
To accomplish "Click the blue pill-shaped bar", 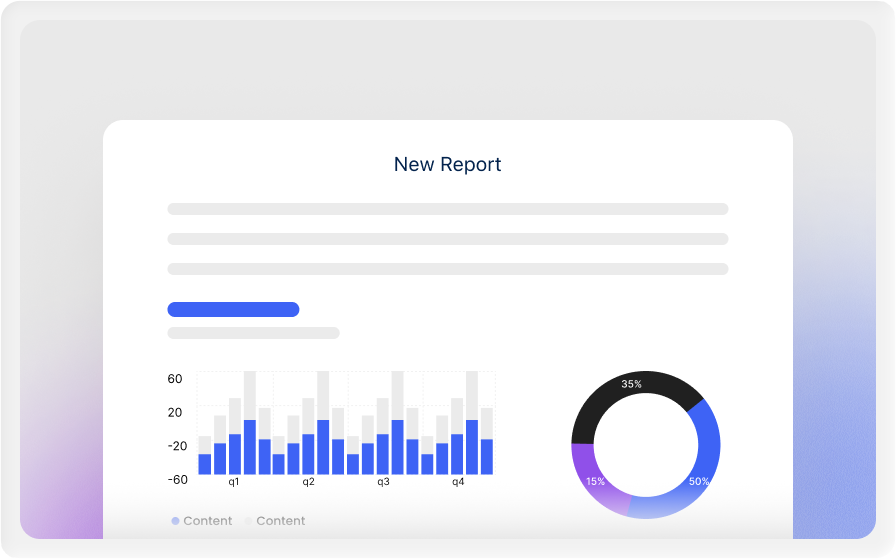I will point(233,309).
